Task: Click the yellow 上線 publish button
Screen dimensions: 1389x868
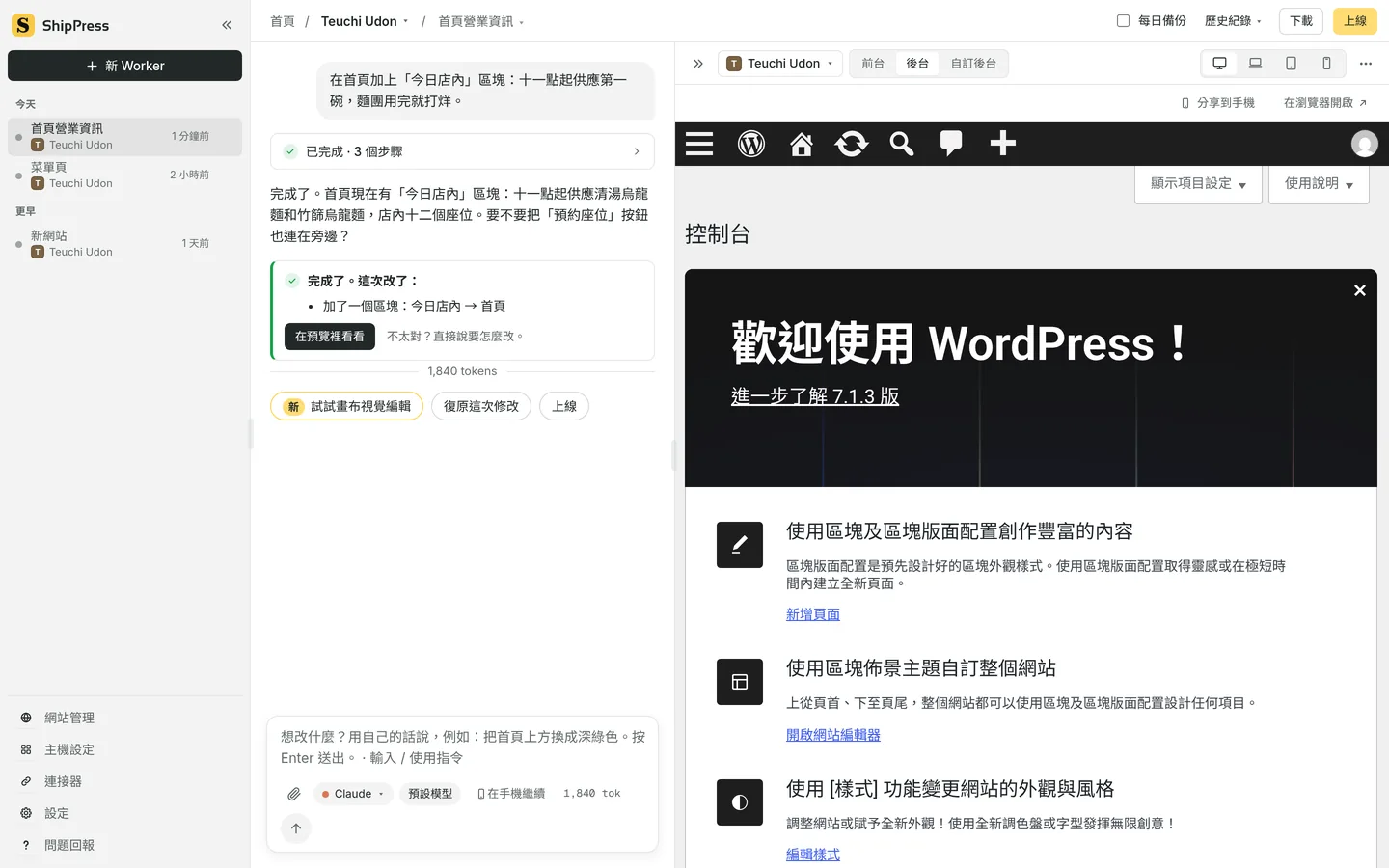Action: point(1355,20)
